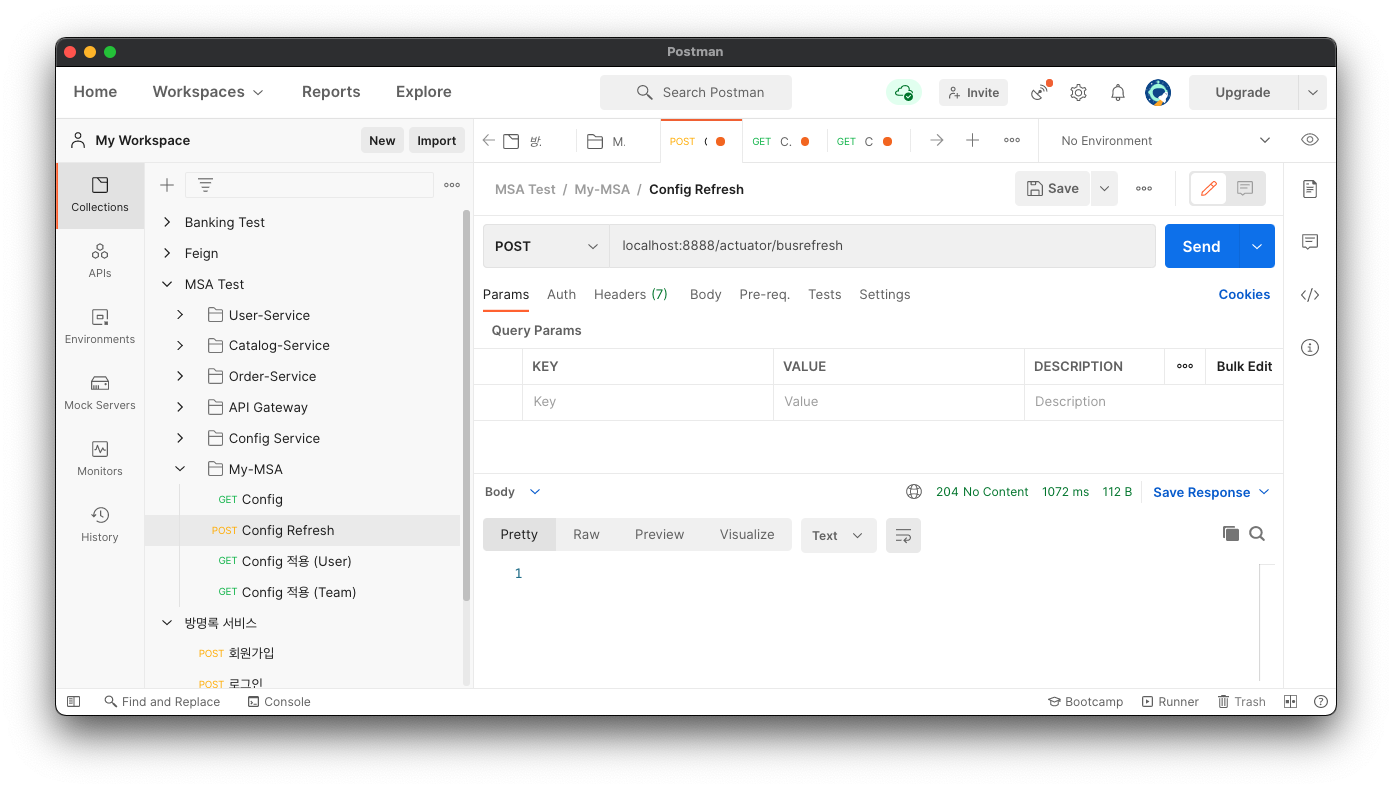
Task: Open the notifications bell
Action: pyautogui.click(x=1118, y=92)
